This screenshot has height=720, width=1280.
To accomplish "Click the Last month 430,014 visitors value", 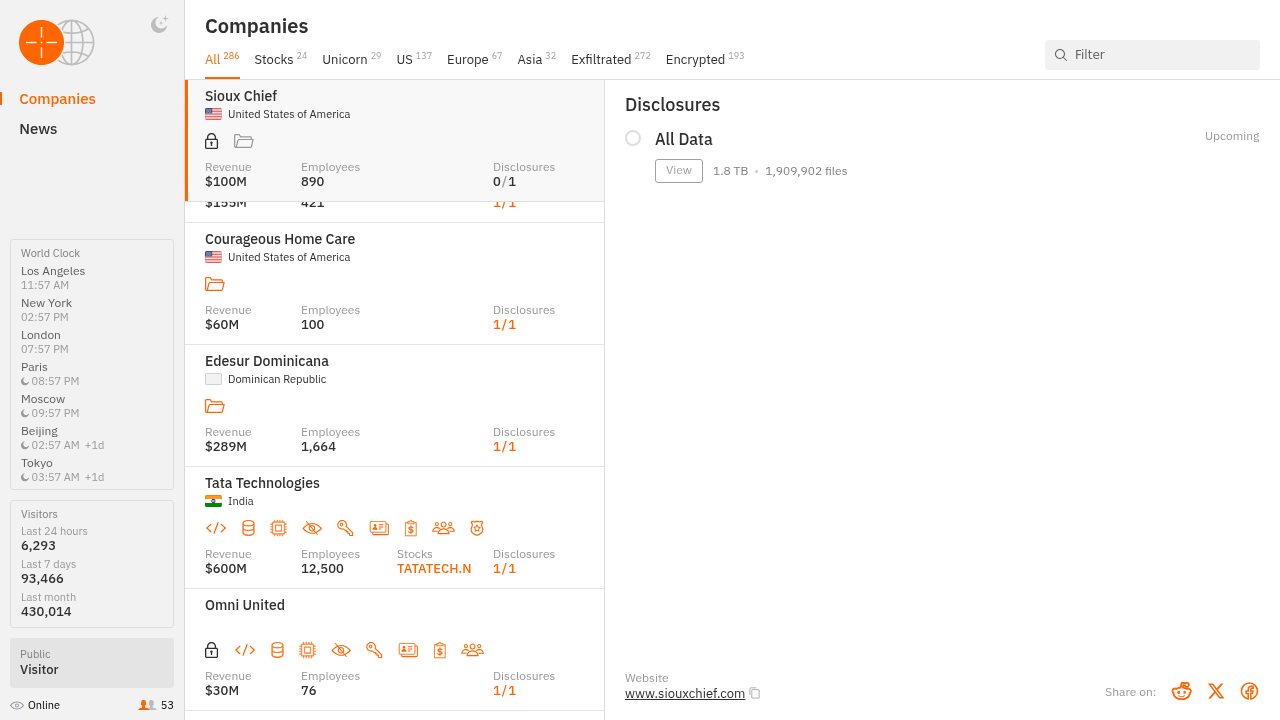I will coord(46,612).
